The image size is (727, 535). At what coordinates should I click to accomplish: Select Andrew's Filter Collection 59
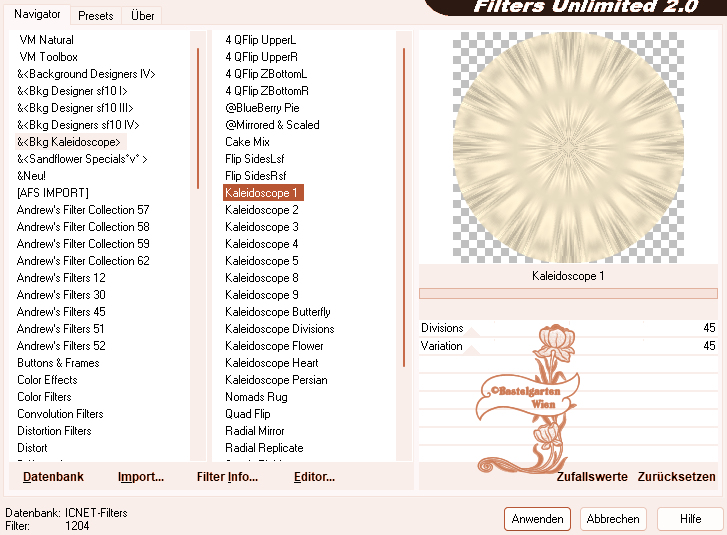(x=83, y=244)
